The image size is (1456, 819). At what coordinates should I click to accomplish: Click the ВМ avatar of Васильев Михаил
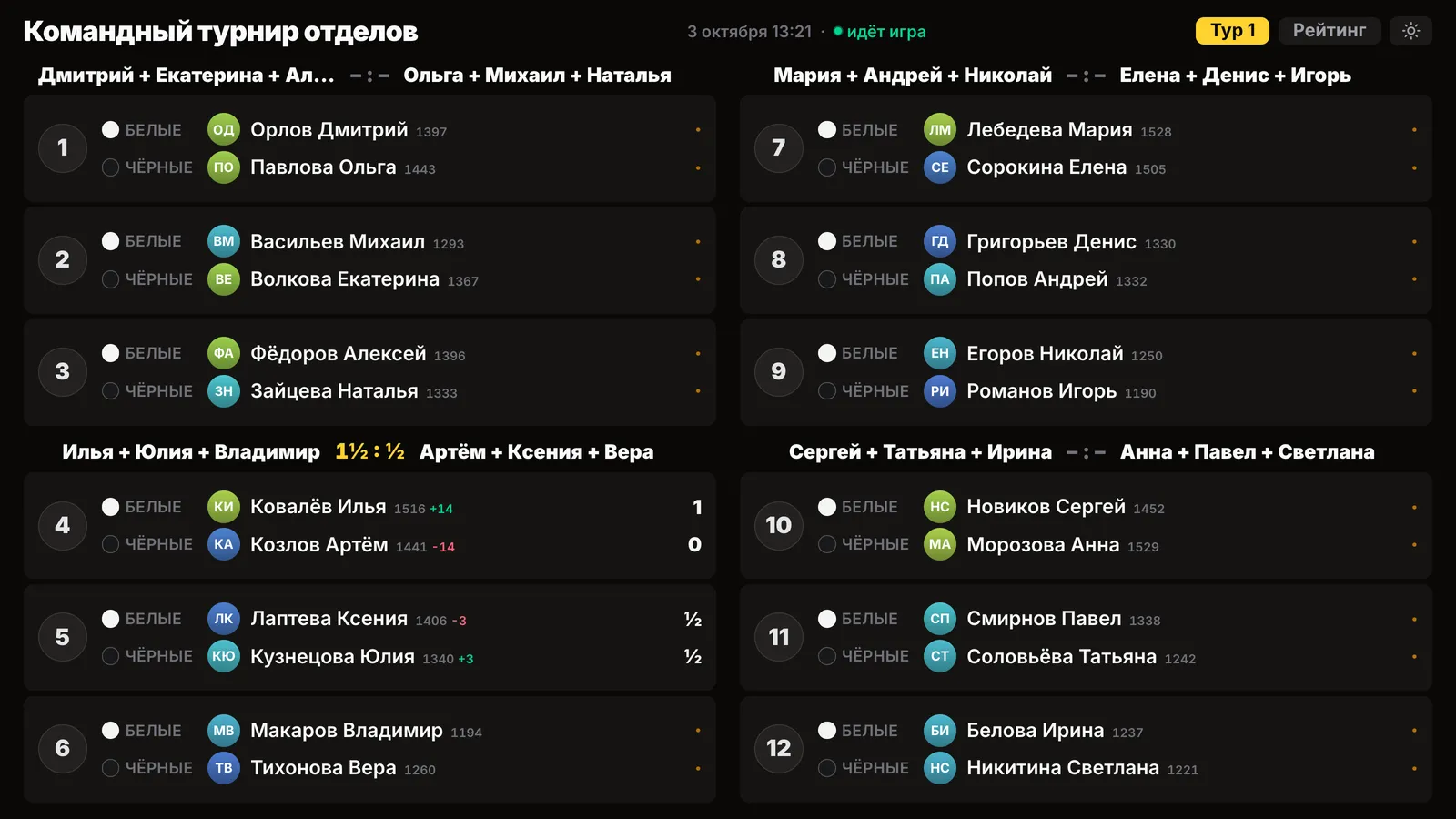pos(224,242)
